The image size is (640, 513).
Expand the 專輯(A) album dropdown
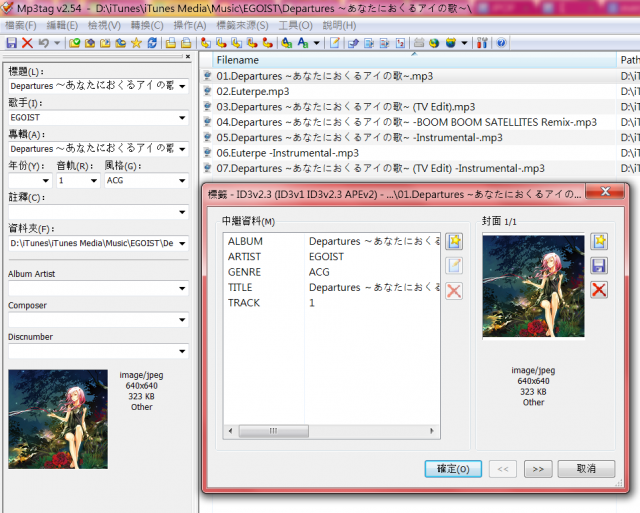coord(182,149)
